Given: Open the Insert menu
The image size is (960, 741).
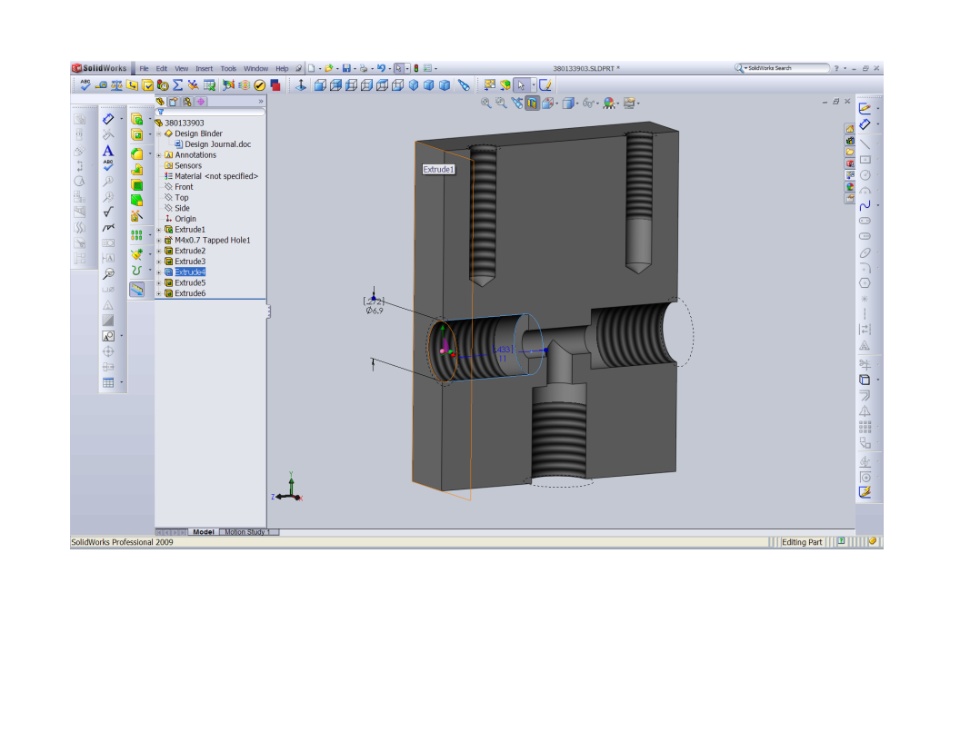Looking at the screenshot, I should [204, 69].
